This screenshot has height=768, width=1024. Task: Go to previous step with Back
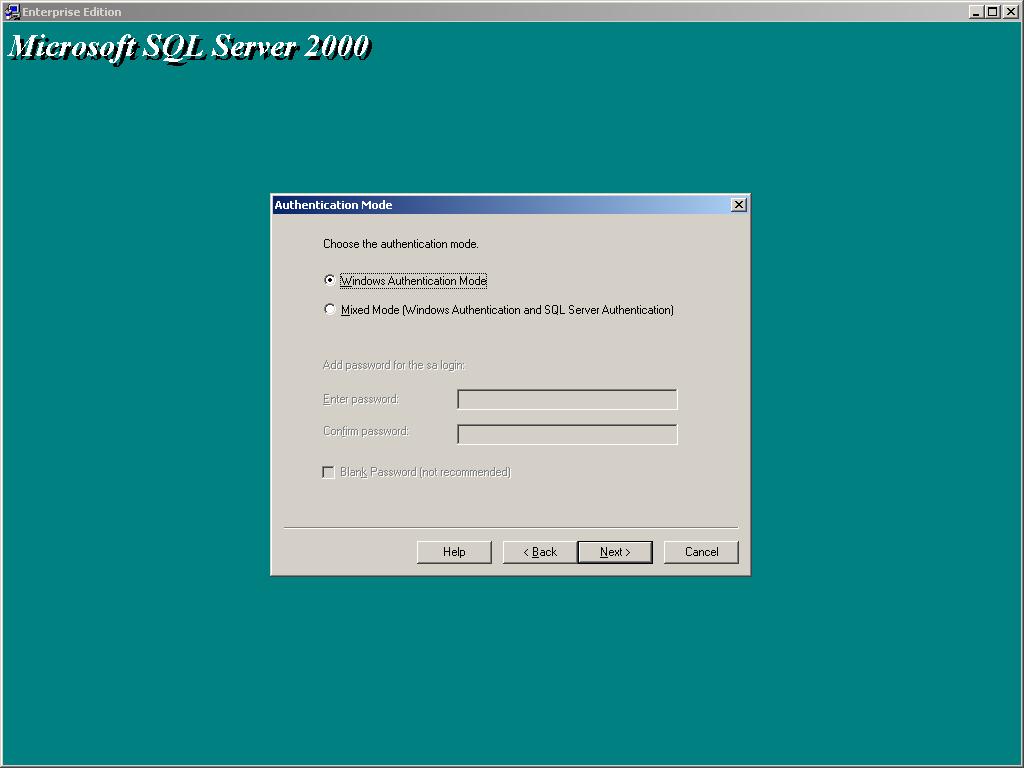point(539,552)
